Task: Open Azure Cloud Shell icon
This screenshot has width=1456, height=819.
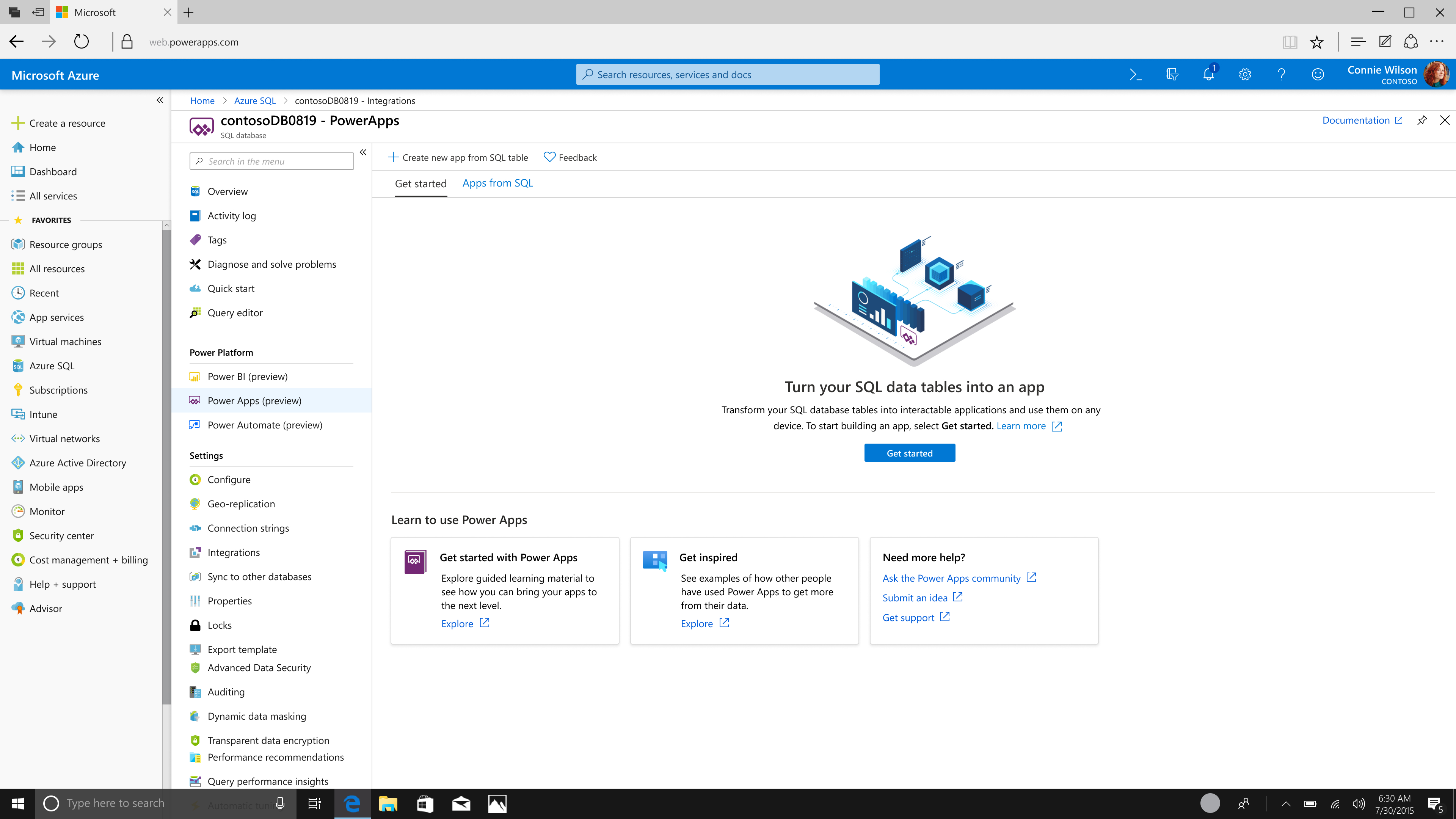Action: coord(1136,75)
